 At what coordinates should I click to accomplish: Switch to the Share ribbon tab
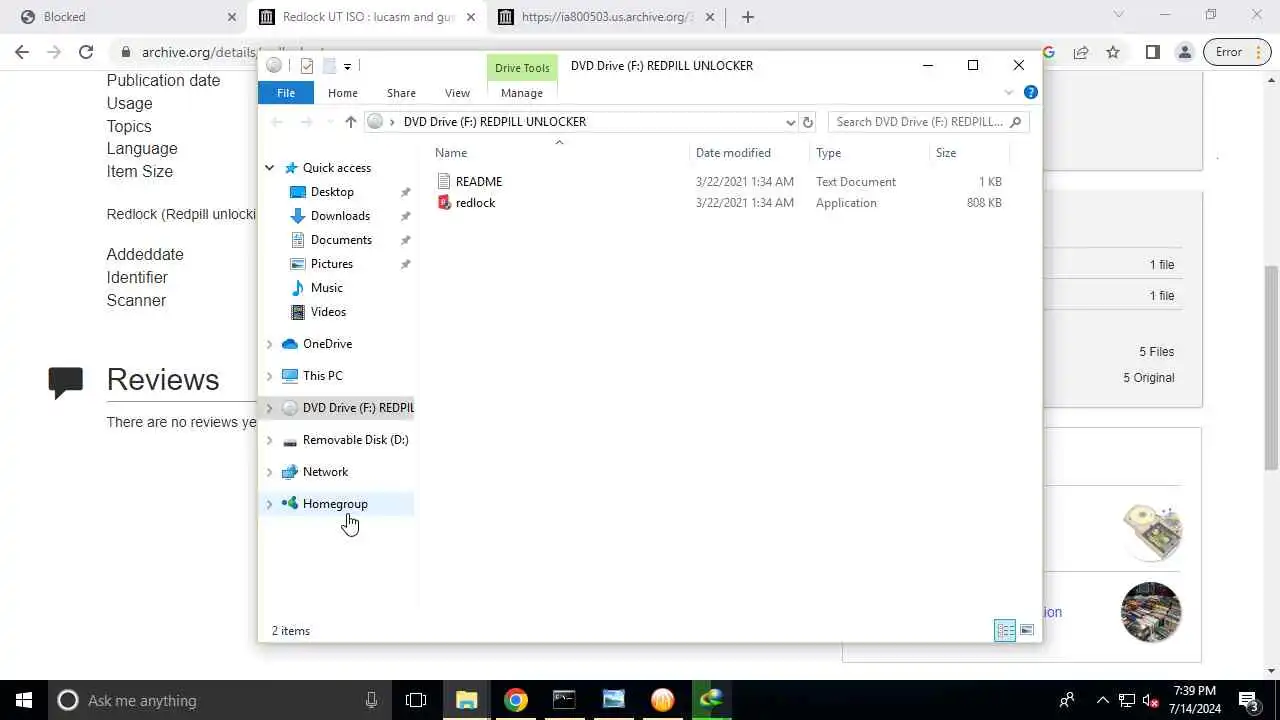coord(401,93)
